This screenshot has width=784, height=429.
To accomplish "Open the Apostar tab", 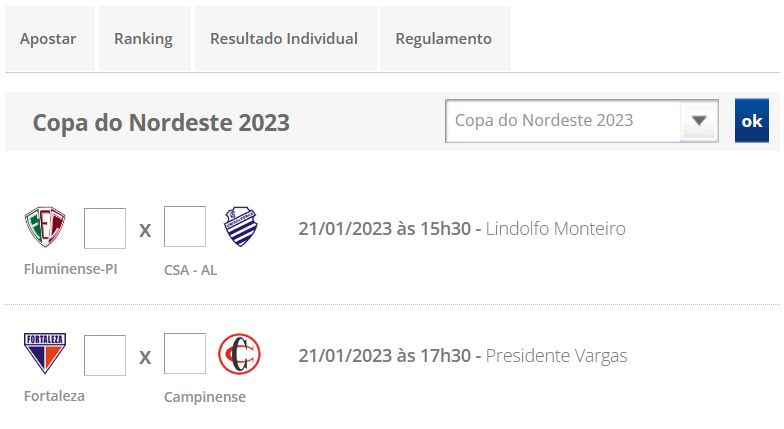I will point(48,39).
